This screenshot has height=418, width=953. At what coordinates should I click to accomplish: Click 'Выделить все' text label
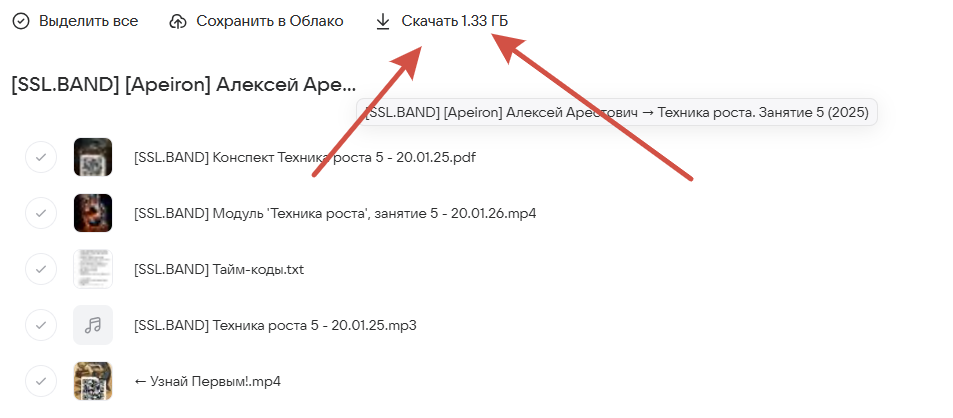click(89, 21)
